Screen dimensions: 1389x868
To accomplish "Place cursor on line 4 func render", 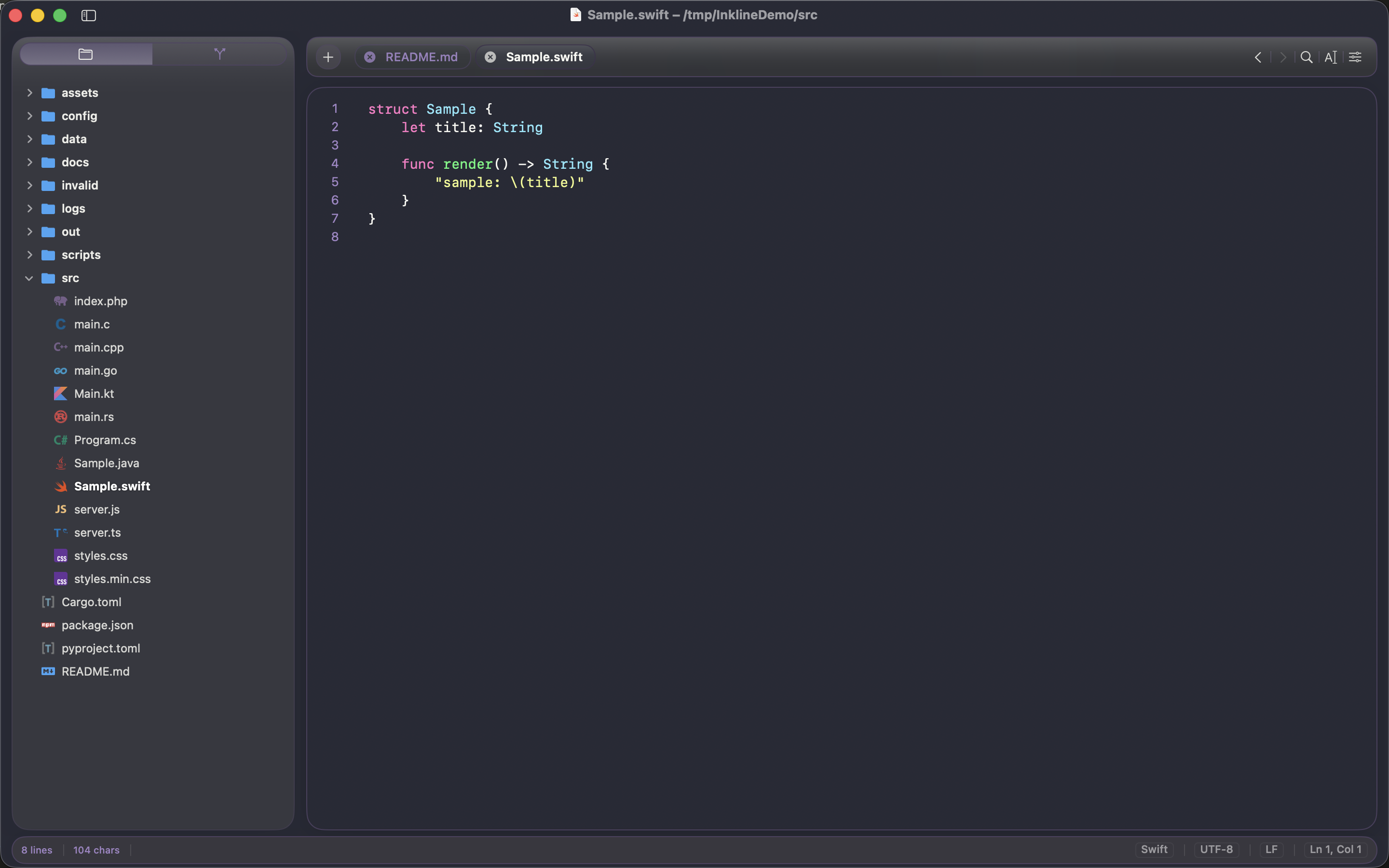I will [x=505, y=164].
